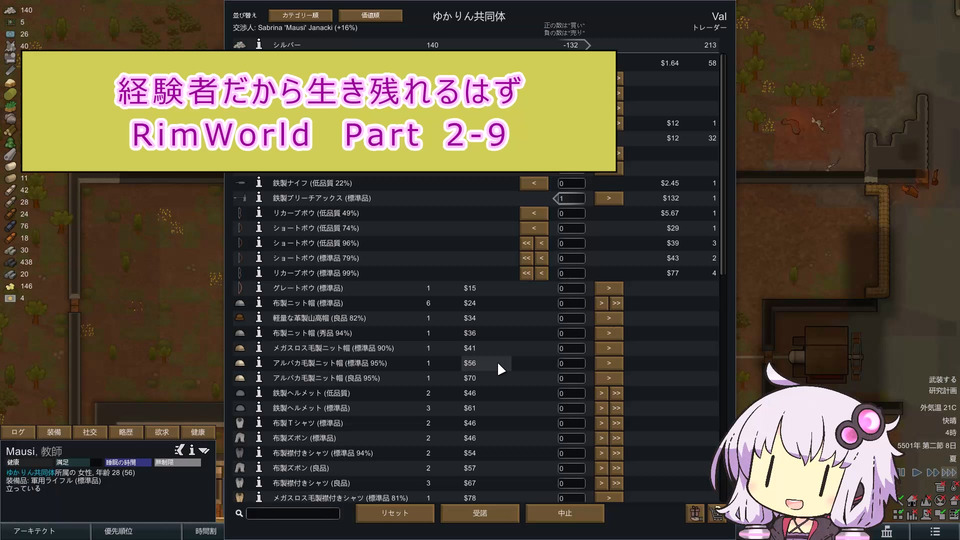Open the アーキテクト menu
Image resolution: width=960 pixels, height=540 pixels.
coord(45,531)
